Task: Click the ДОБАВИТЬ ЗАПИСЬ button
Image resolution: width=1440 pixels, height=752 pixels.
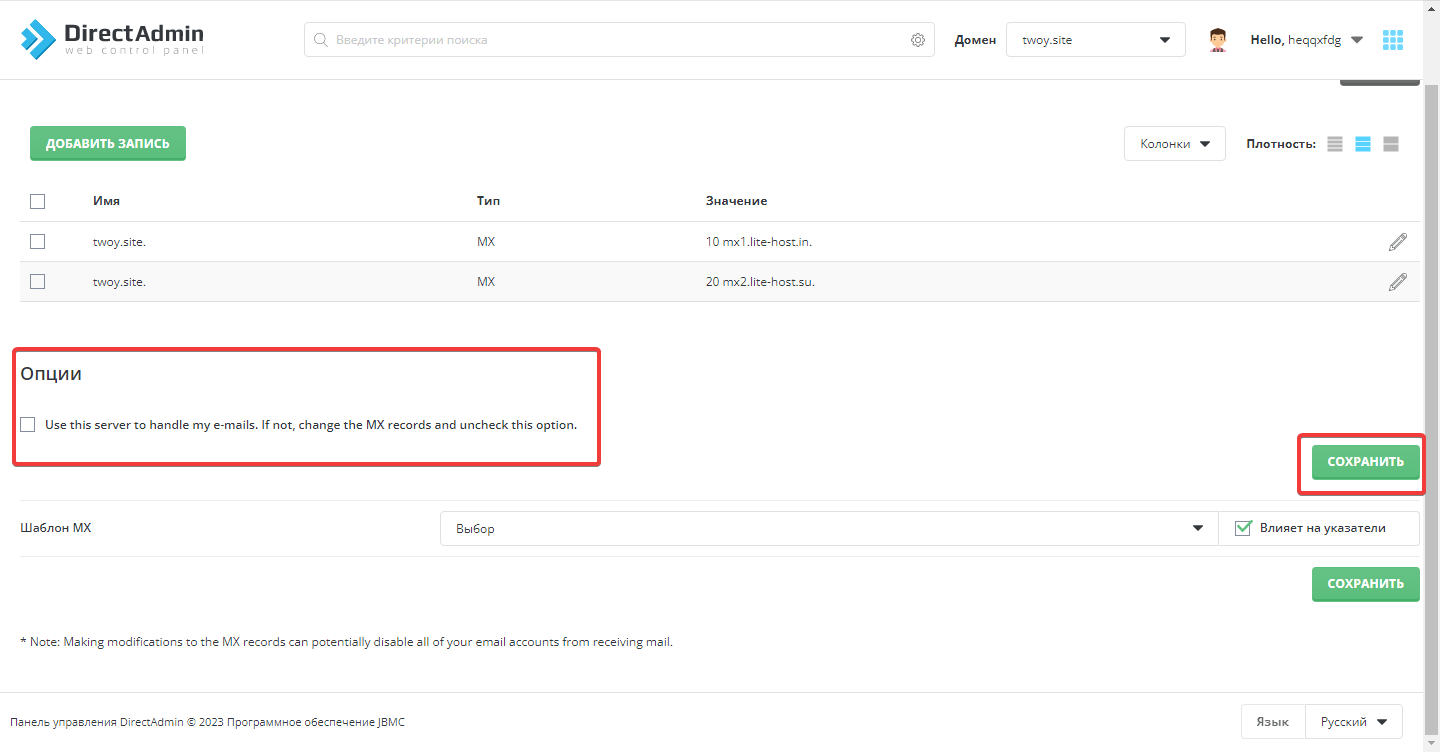Action: coord(108,143)
